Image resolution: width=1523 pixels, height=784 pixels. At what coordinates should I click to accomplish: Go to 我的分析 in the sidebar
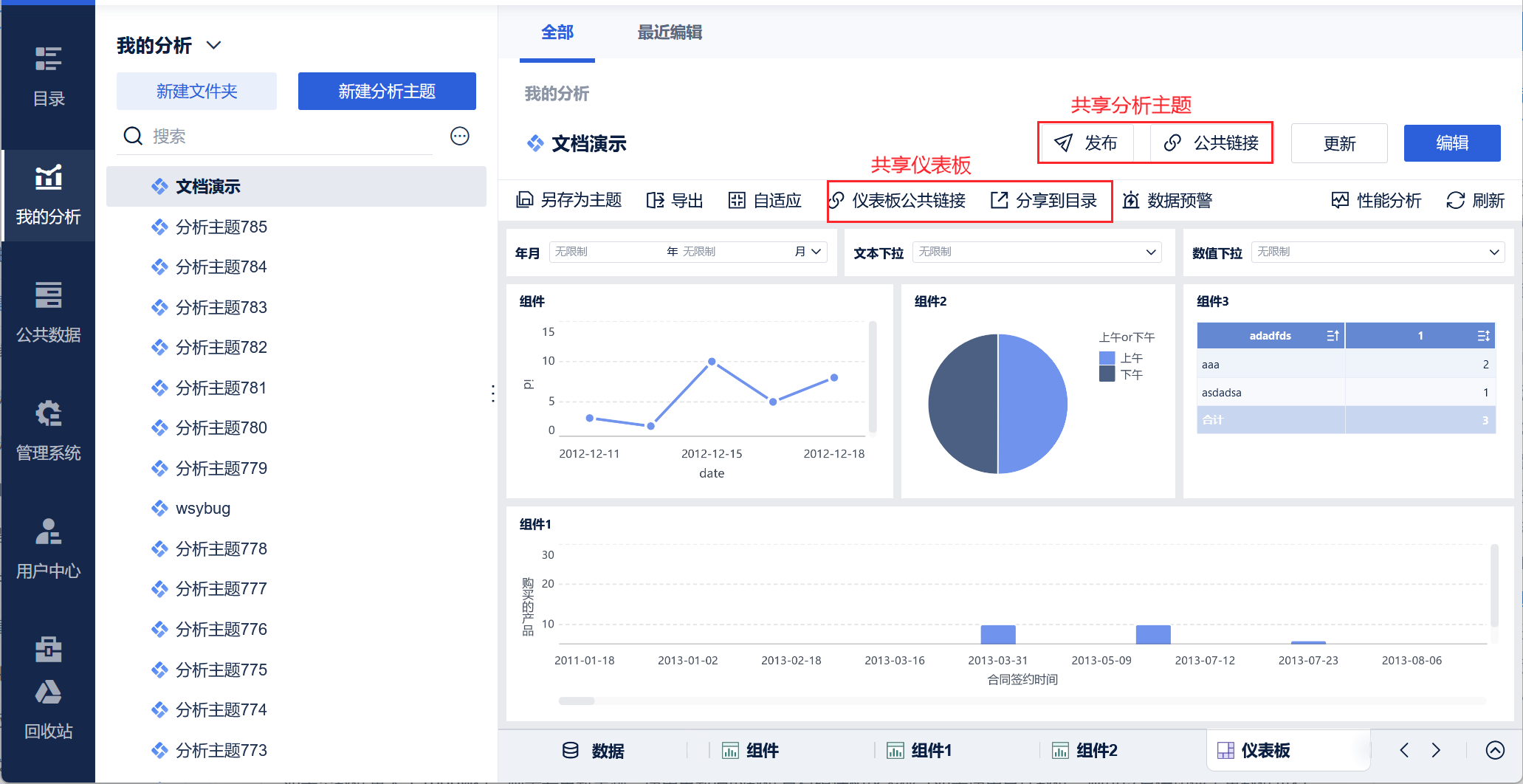[x=48, y=196]
